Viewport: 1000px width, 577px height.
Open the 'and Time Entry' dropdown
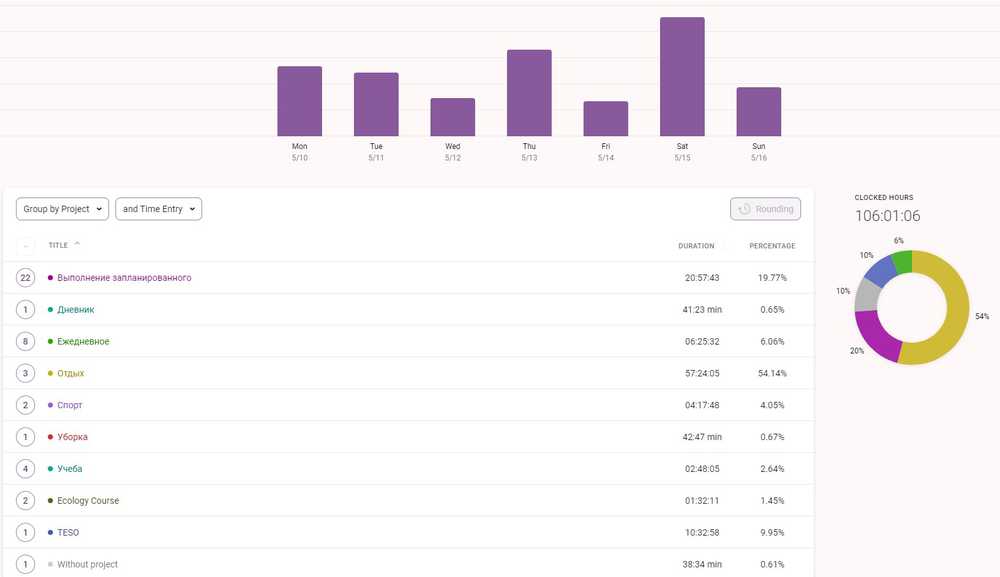point(159,209)
